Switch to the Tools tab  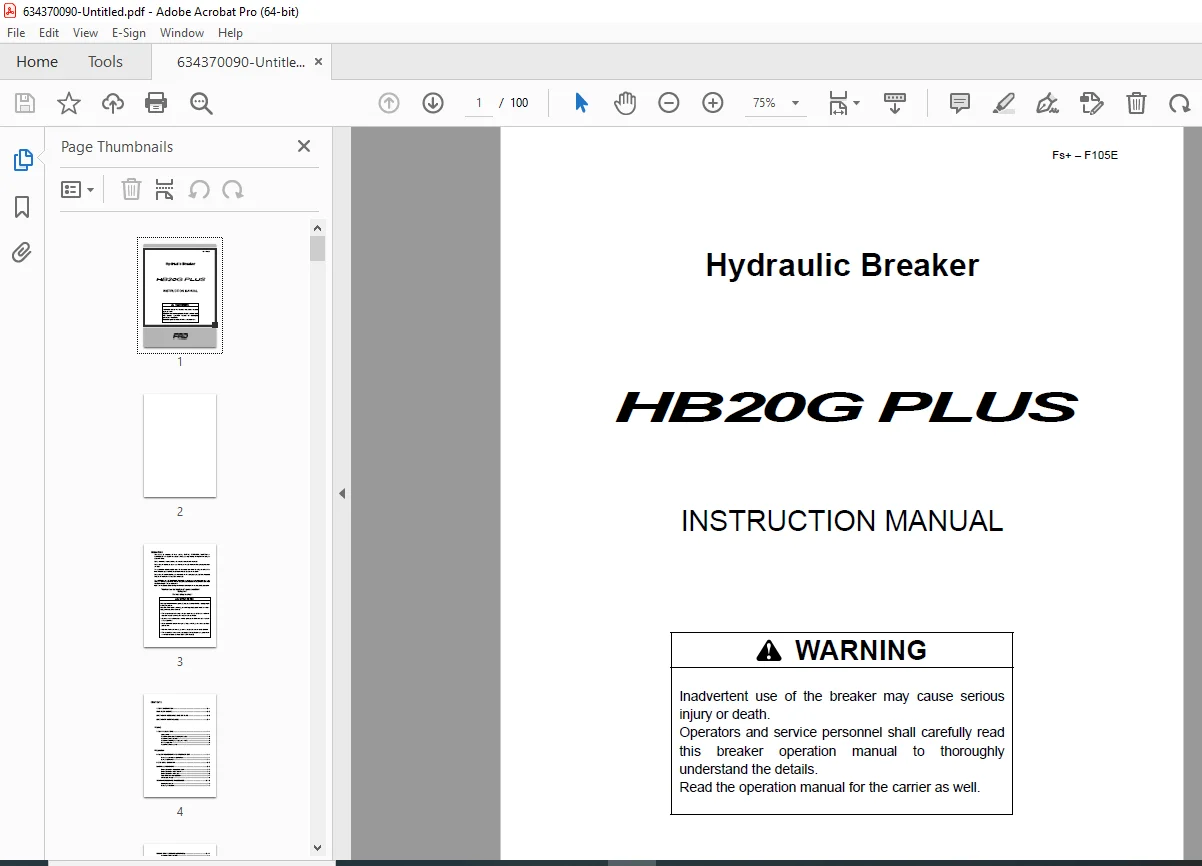[x=105, y=62]
